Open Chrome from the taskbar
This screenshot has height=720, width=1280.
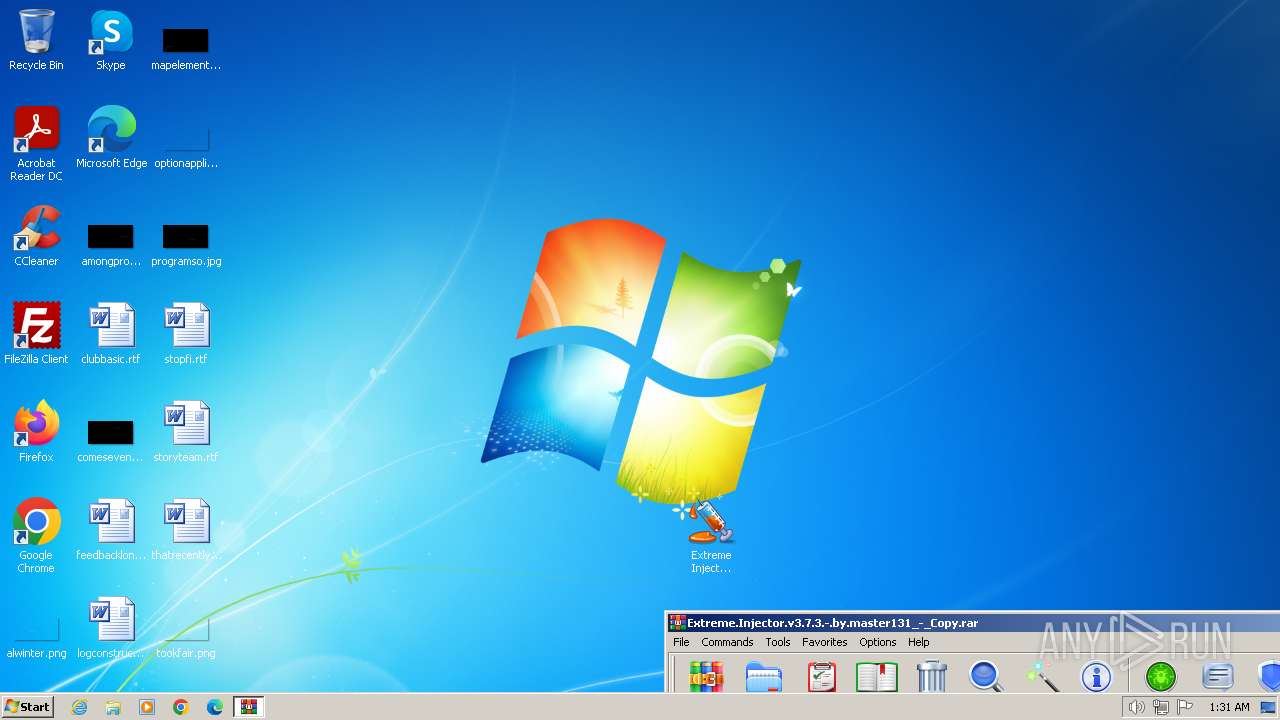181,707
